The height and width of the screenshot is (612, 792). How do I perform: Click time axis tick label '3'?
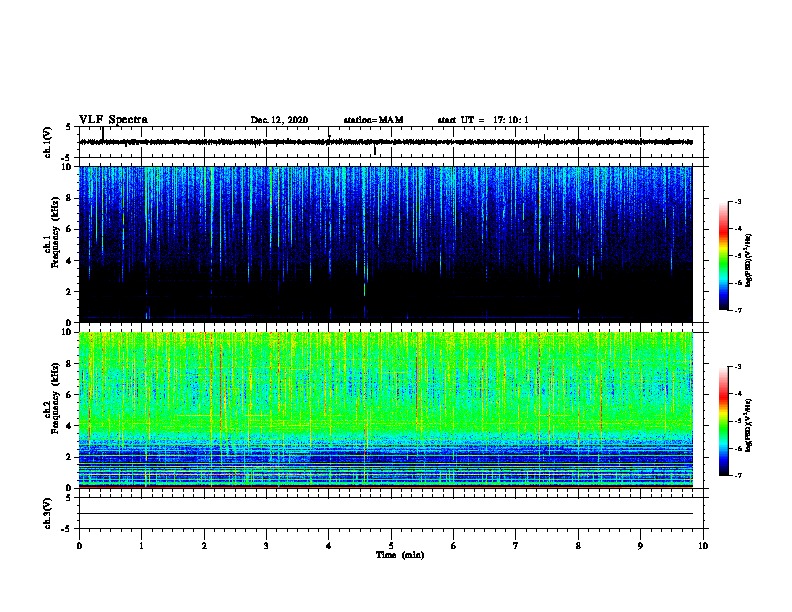[266, 545]
